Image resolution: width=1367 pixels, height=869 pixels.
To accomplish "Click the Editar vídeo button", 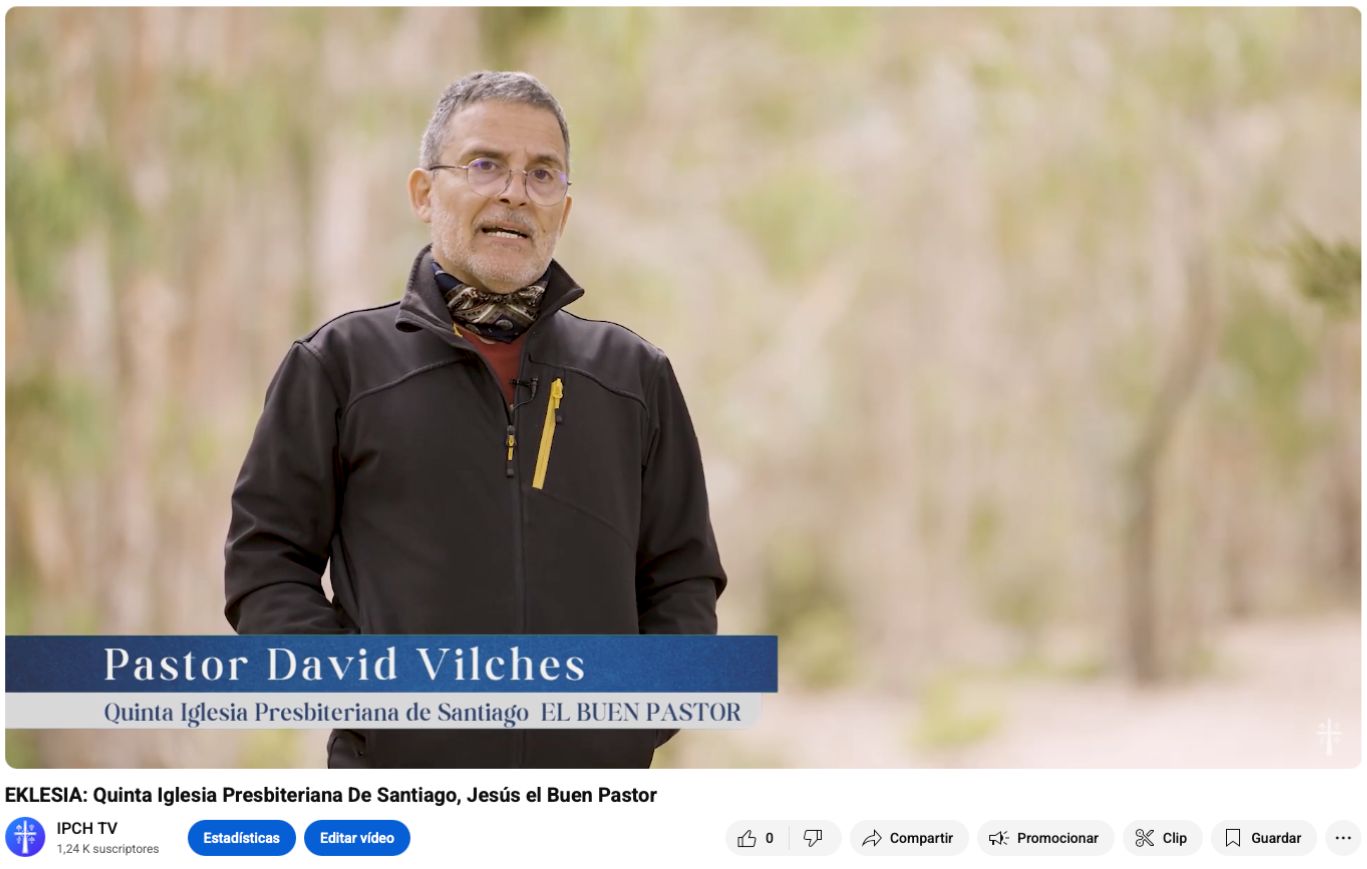I will click(357, 838).
